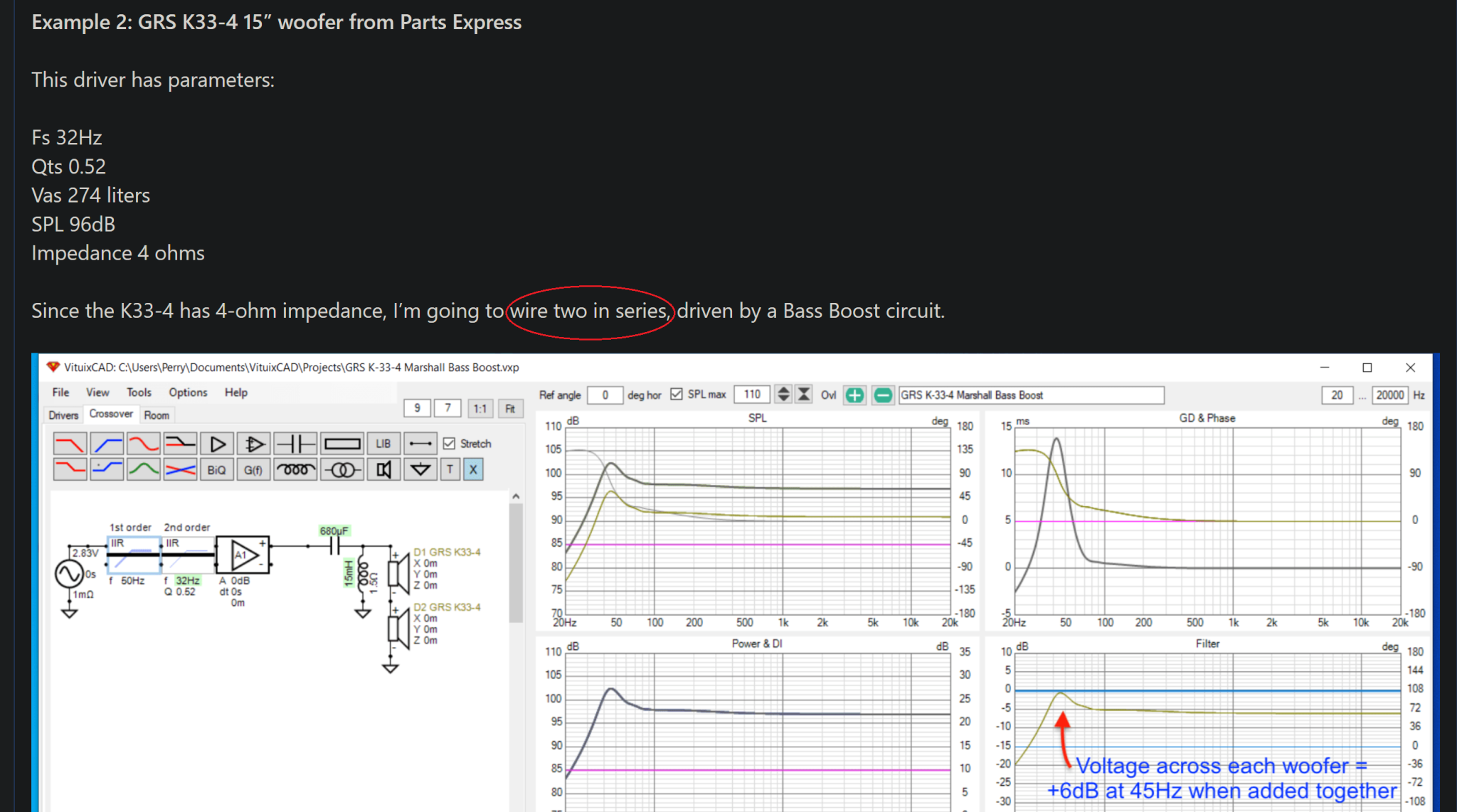Click the hourglass-shaped icon beside SPL max
1457x812 pixels.
click(804, 395)
